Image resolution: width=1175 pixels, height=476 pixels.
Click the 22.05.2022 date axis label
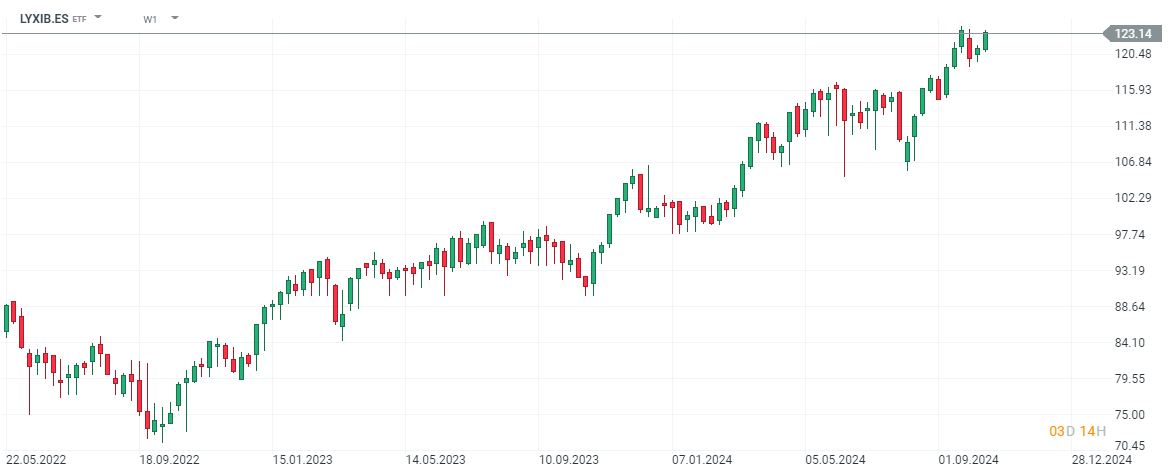[x=32, y=460]
